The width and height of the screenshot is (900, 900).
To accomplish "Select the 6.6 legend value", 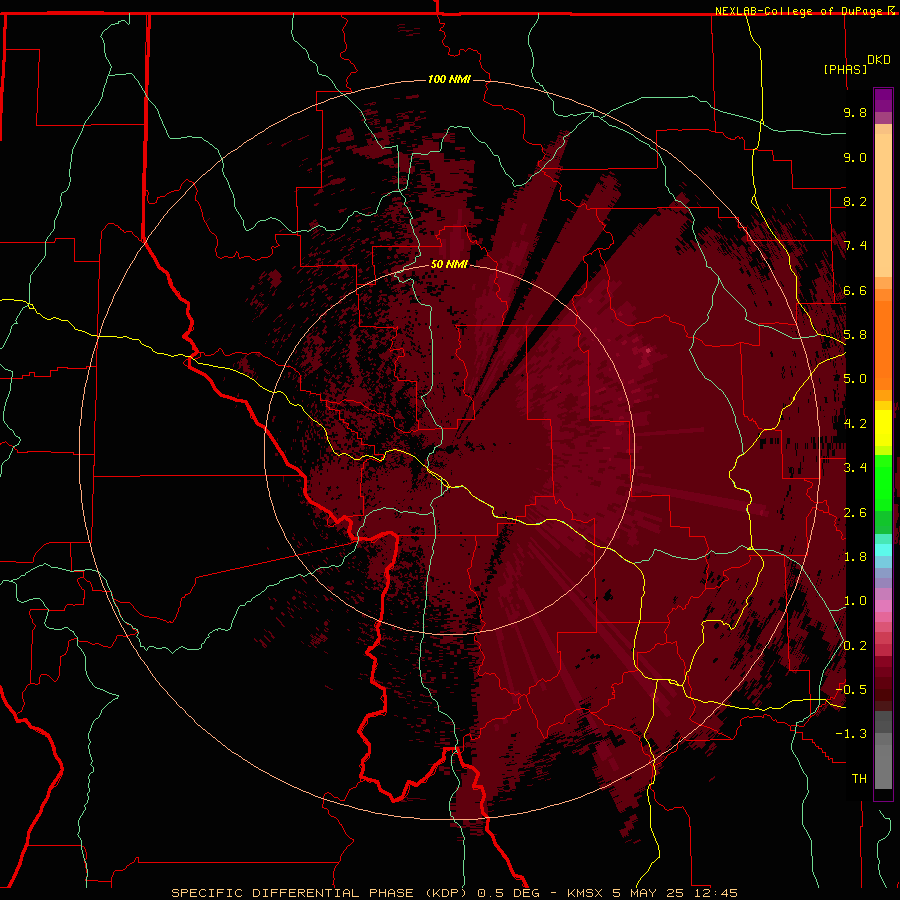I will pyautogui.click(x=855, y=290).
